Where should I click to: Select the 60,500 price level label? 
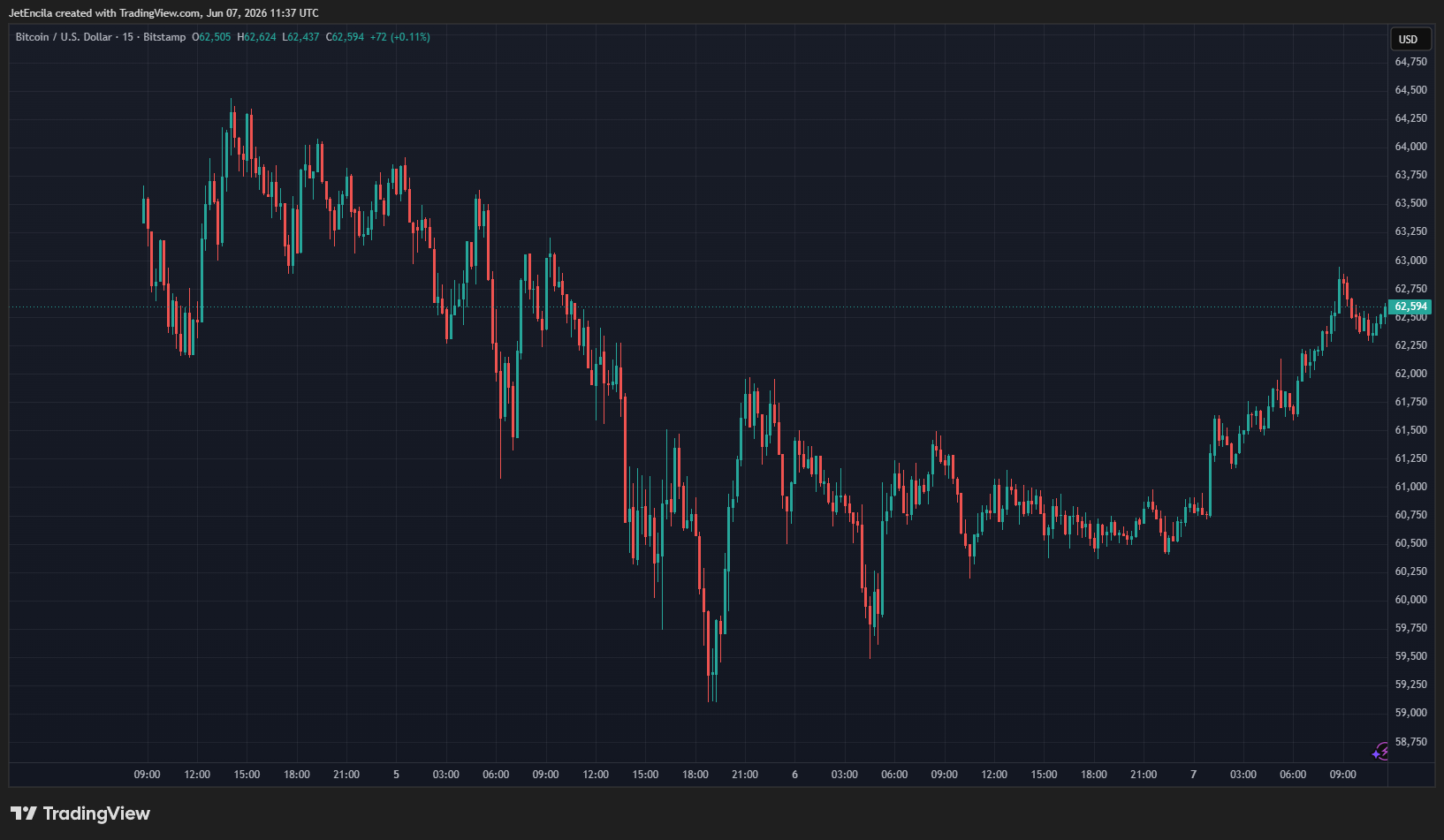click(1410, 543)
